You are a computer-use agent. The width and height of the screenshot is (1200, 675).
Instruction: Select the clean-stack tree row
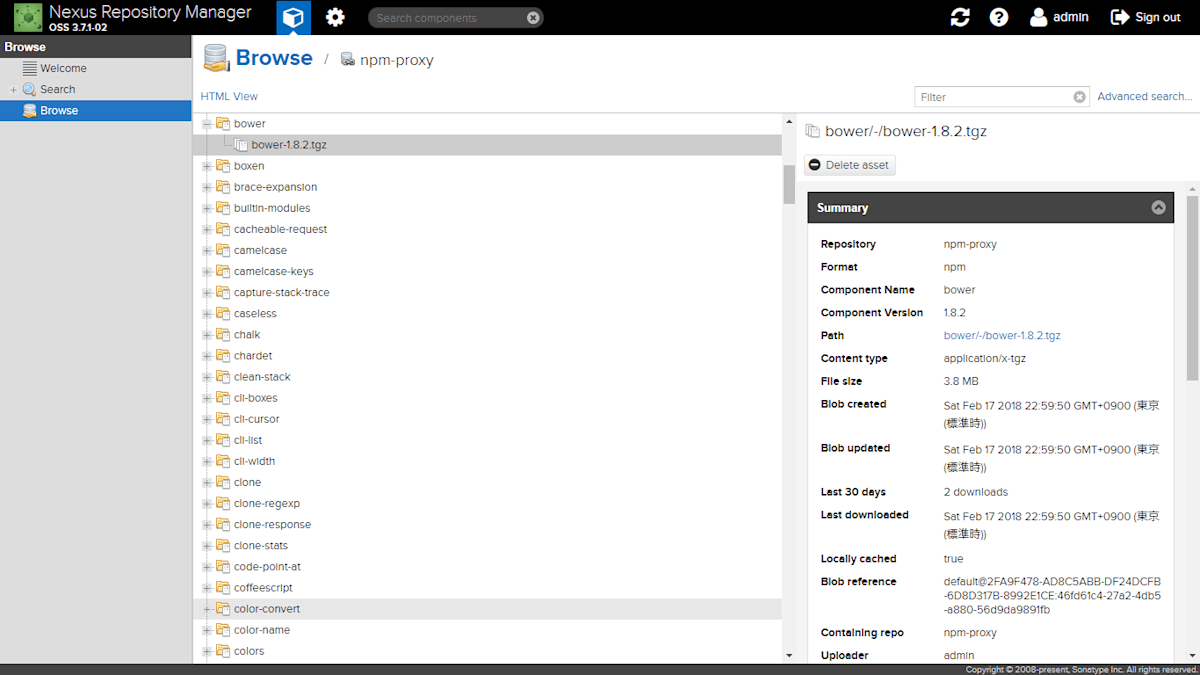tap(487, 377)
